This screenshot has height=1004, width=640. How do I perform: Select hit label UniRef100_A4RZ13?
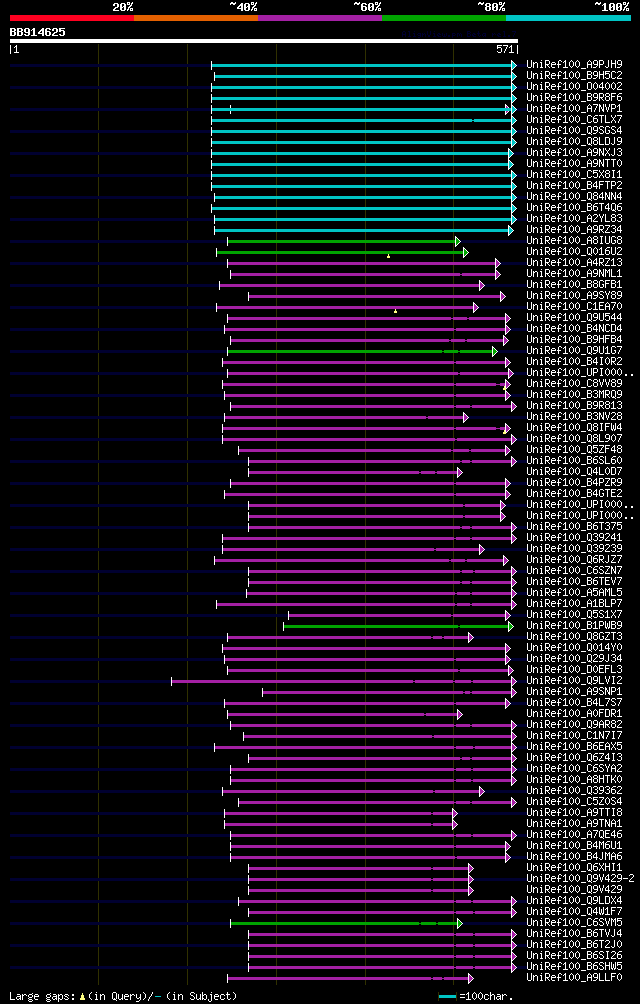(x=574, y=263)
